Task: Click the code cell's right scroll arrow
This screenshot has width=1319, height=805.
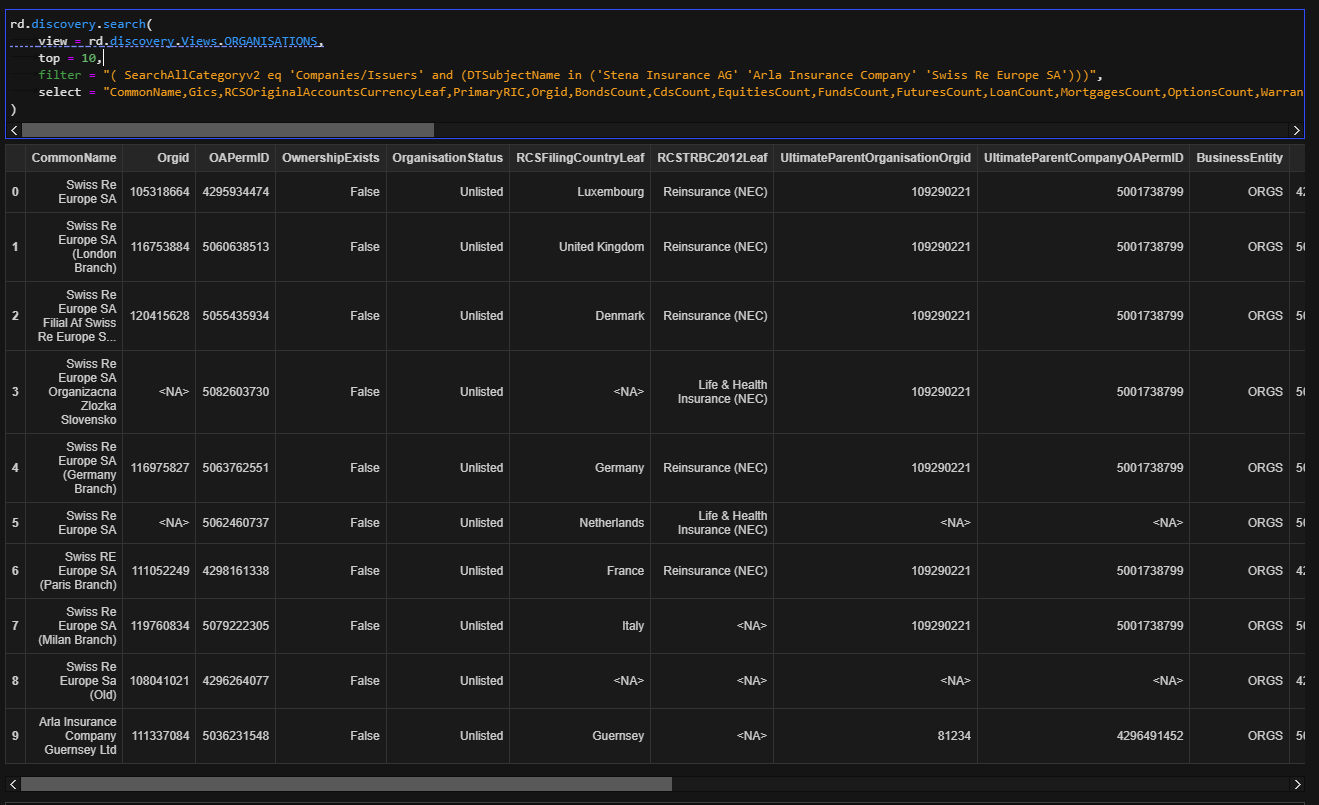Action: [1298, 130]
